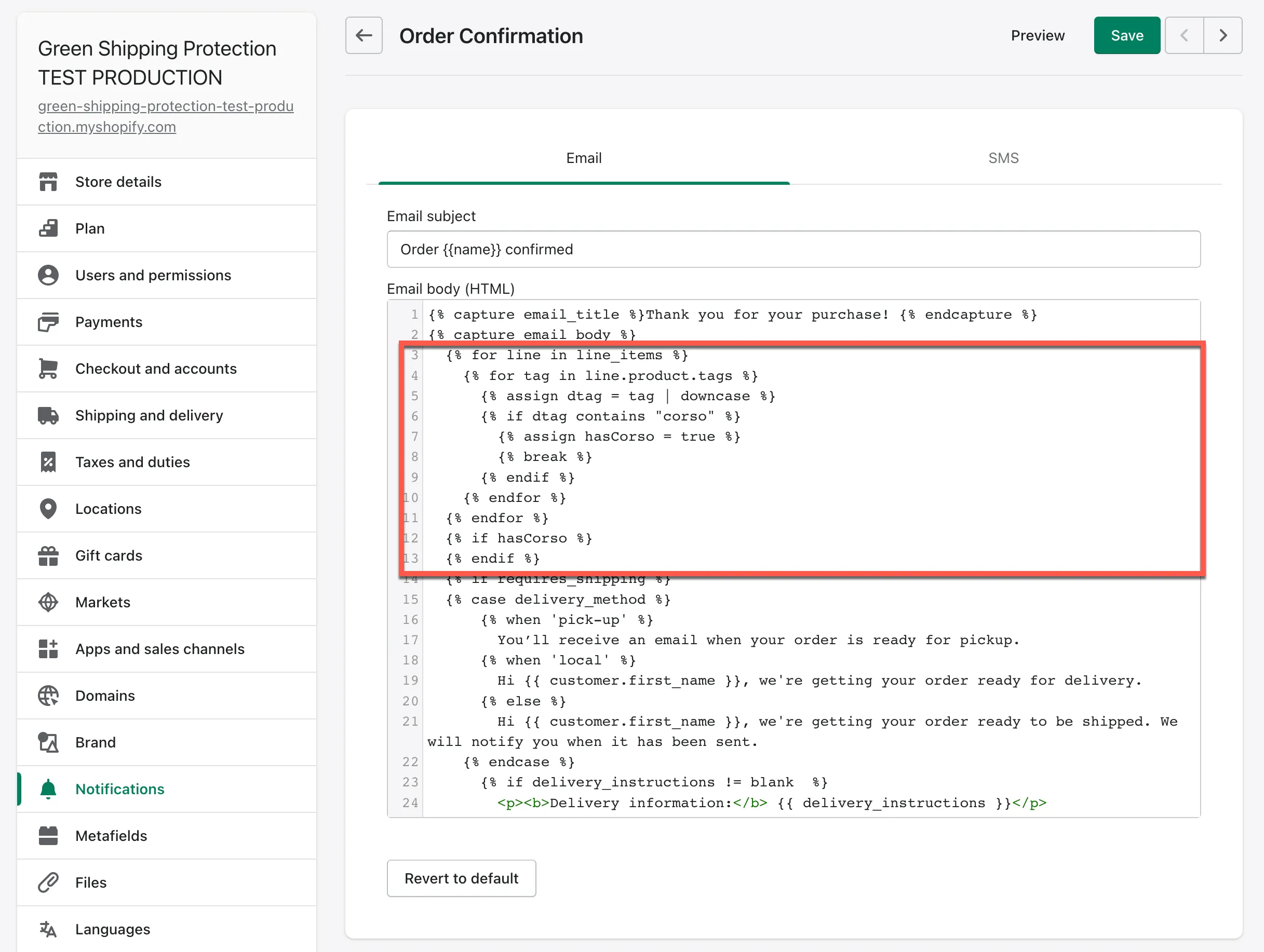Preview the email notification

[1038, 35]
